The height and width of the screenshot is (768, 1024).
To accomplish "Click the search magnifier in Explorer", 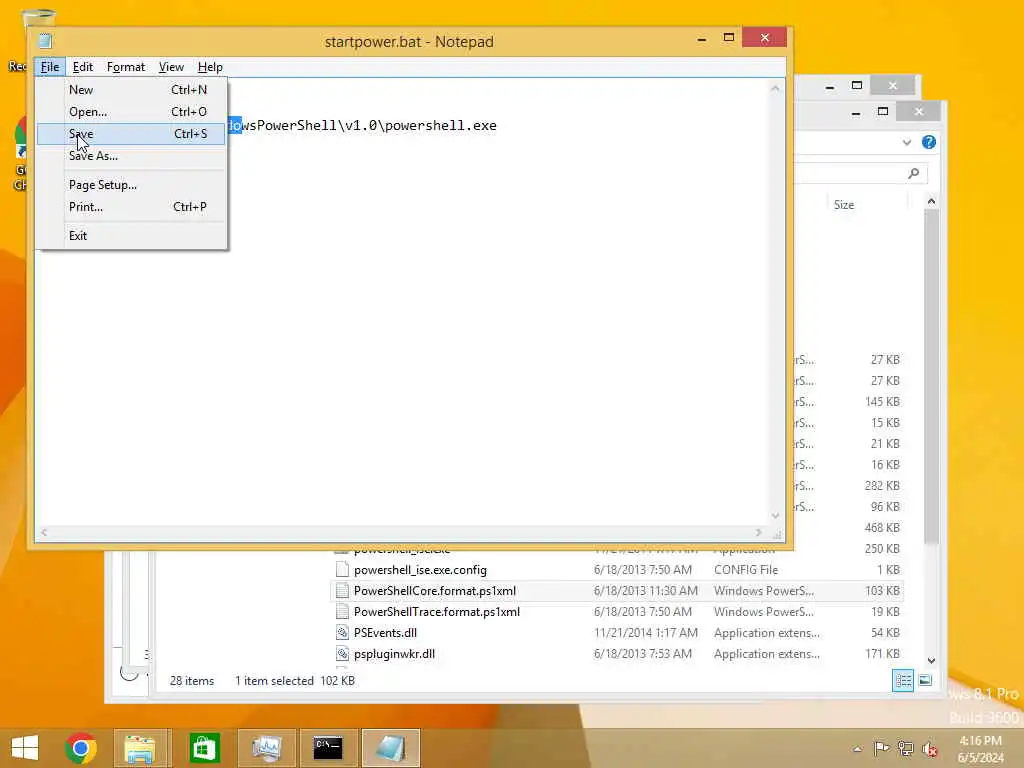I will [x=914, y=173].
